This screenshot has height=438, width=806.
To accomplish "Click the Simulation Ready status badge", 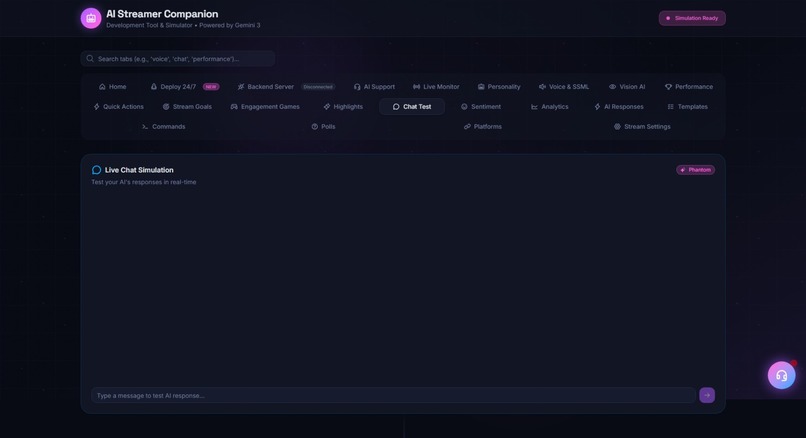I will (x=692, y=18).
